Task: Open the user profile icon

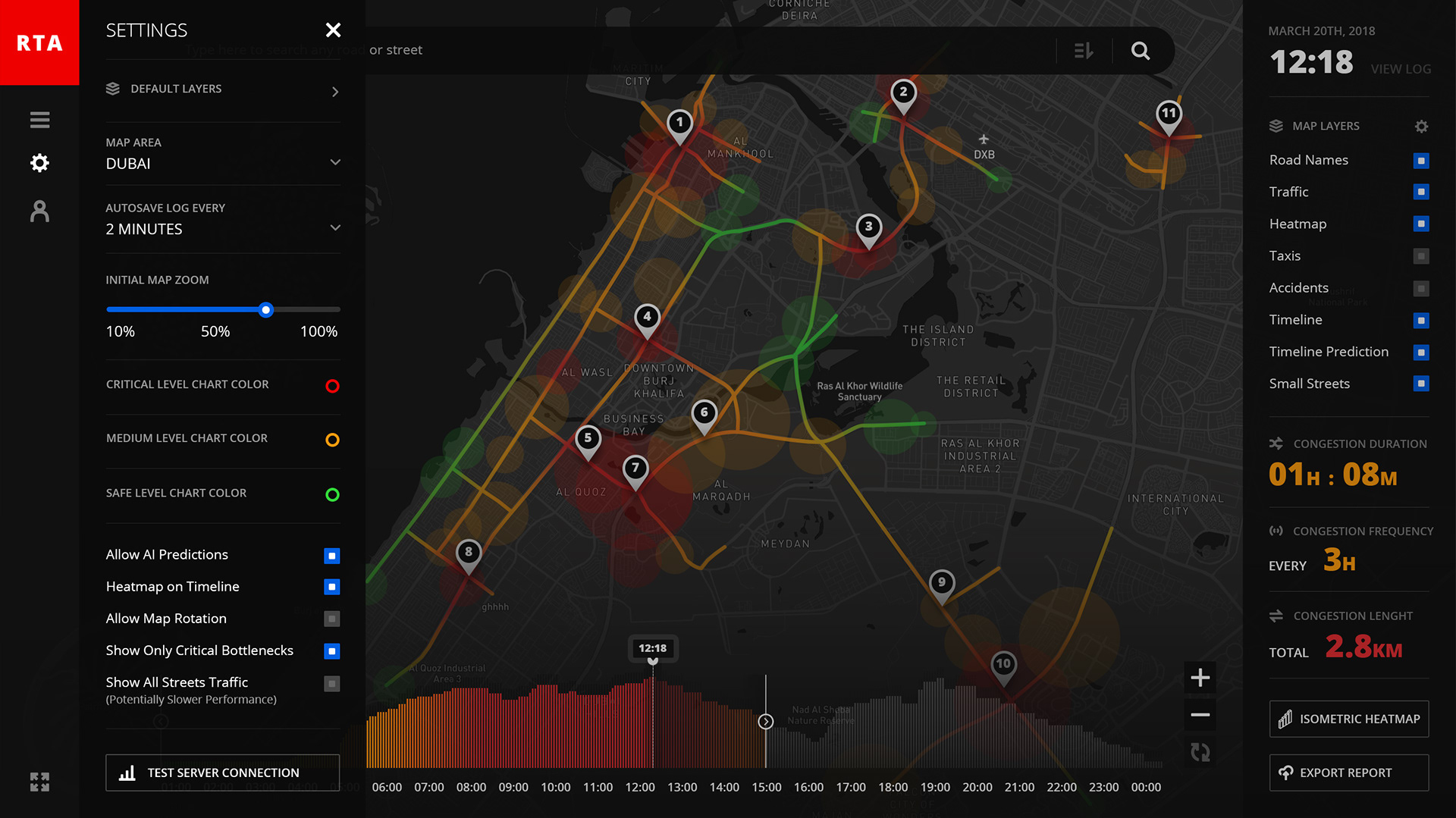Action: click(x=39, y=212)
